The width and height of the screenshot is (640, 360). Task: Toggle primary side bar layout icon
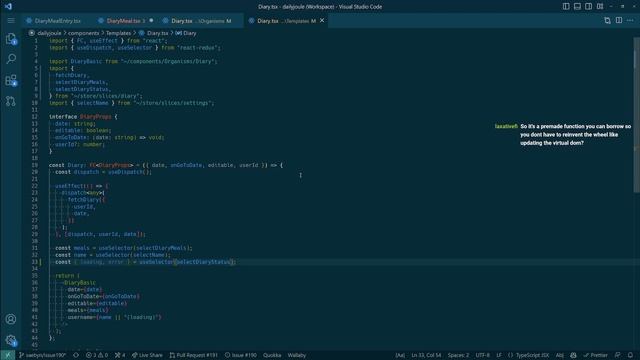click(x=566, y=7)
